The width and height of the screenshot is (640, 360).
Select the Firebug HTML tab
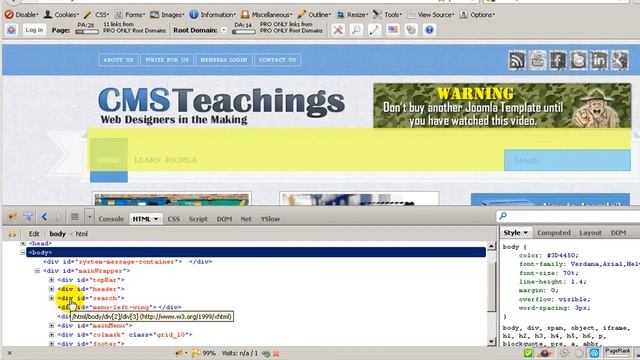click(146, 219)
